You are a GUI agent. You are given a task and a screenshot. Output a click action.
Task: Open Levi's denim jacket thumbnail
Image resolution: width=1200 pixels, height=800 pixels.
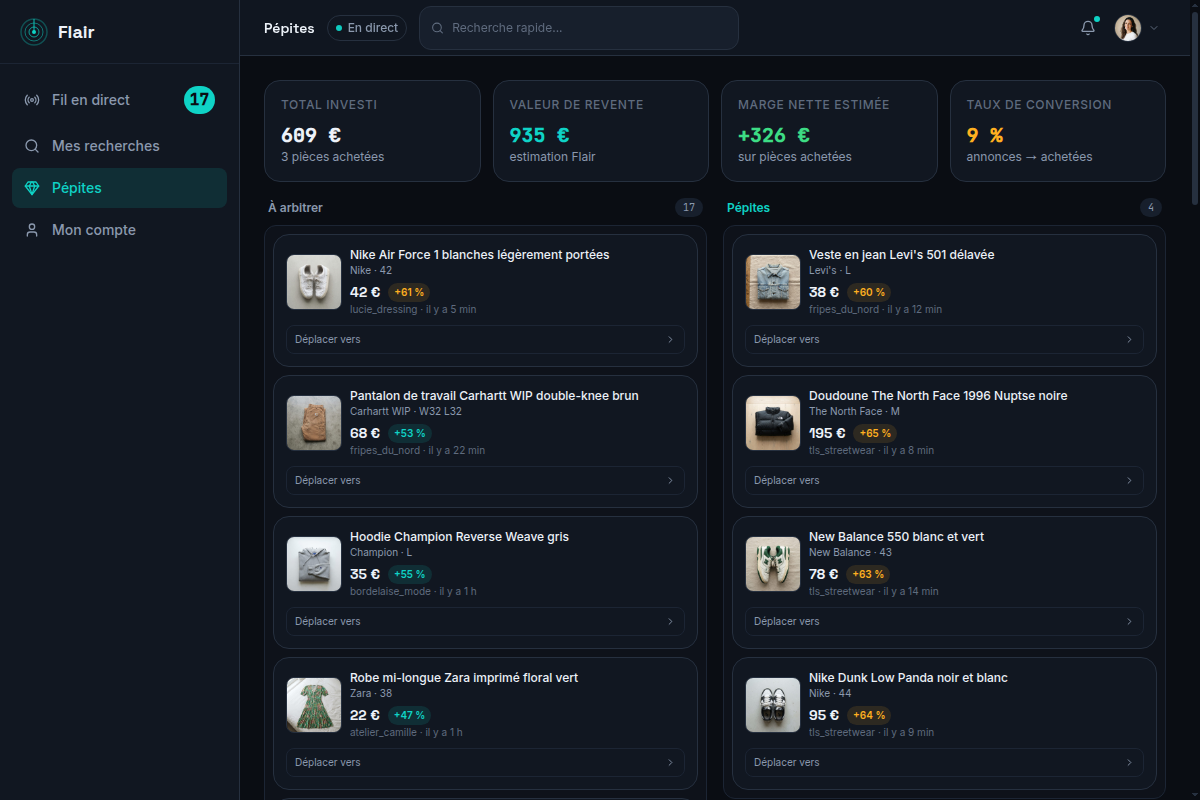[773, 282]
